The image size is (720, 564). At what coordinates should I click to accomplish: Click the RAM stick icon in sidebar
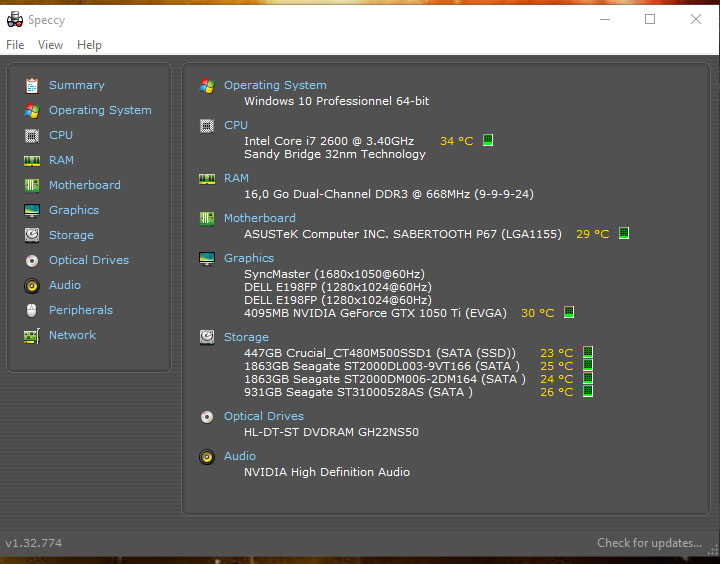pyautogui.click(x=32, y=161)
